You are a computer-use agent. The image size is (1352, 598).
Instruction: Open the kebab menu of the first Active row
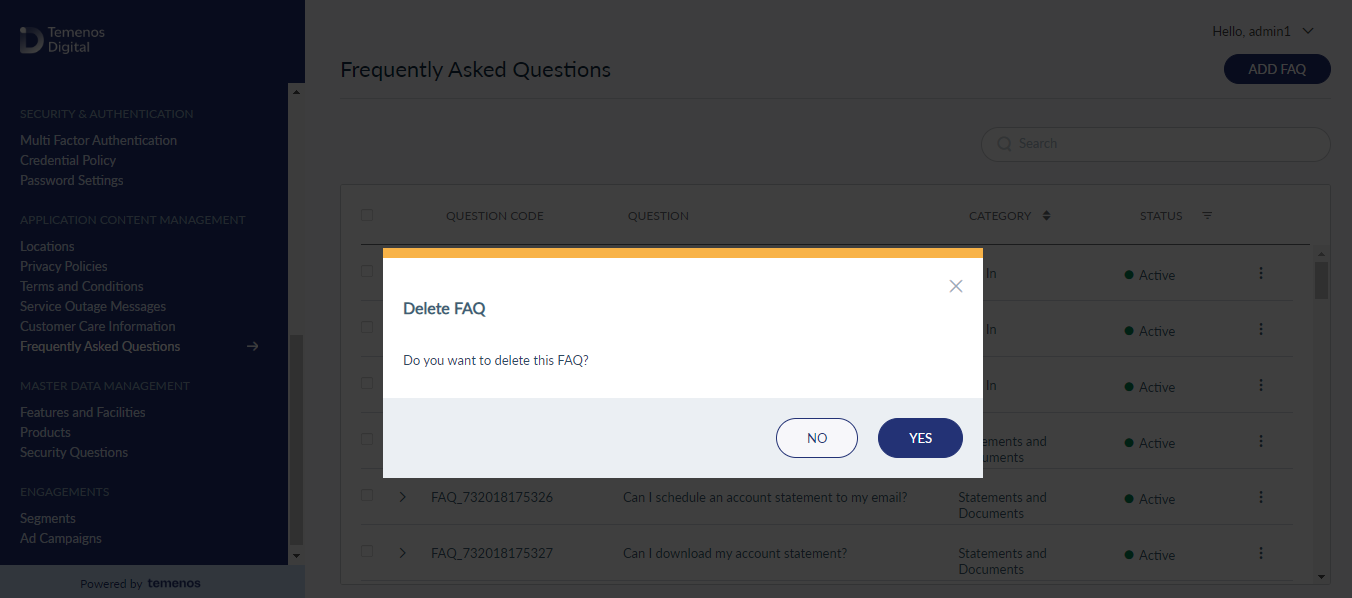(x=1261, y=273)
